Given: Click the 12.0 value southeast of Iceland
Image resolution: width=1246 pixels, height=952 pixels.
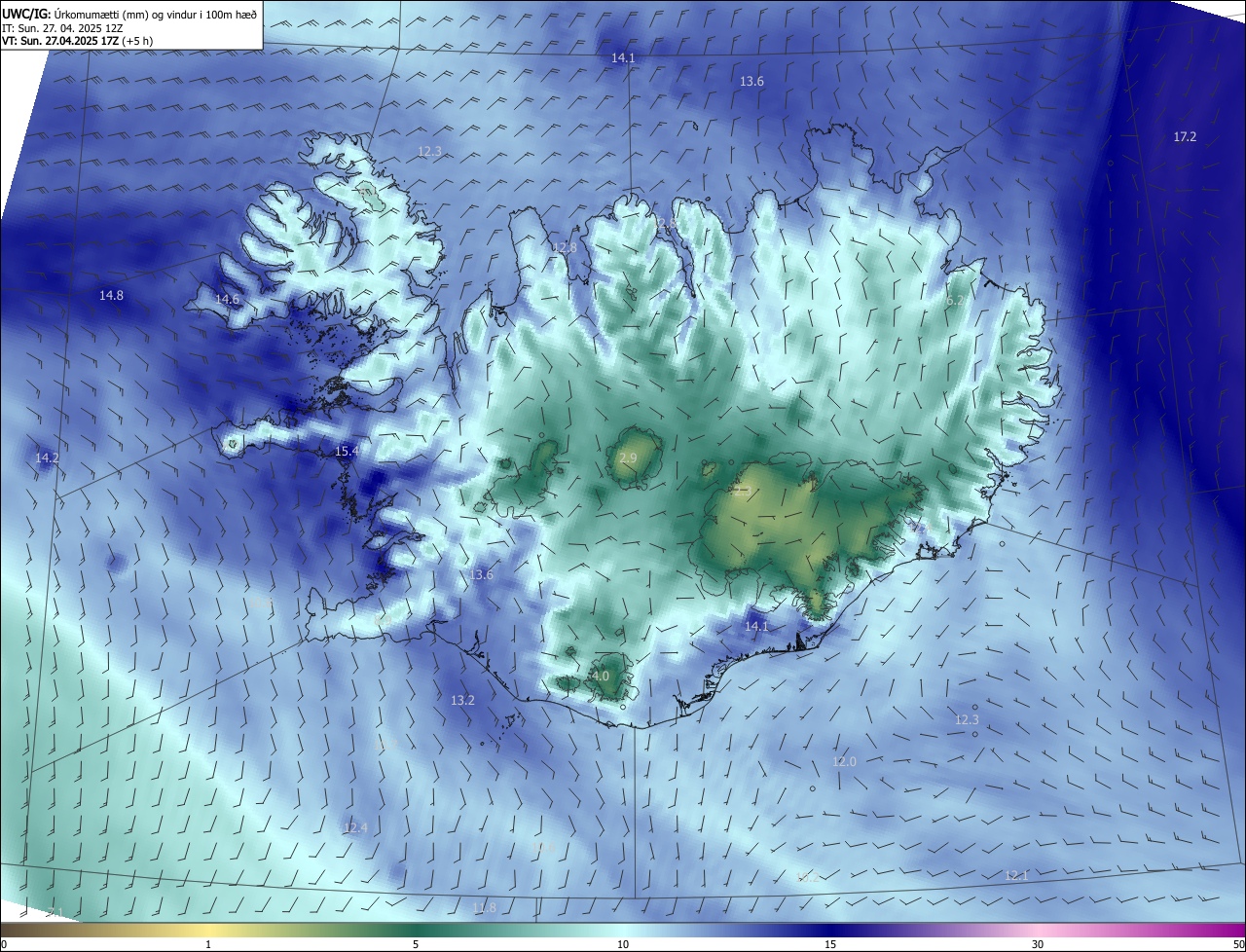Looking at the screenshot, I should [x=844, y=762].
